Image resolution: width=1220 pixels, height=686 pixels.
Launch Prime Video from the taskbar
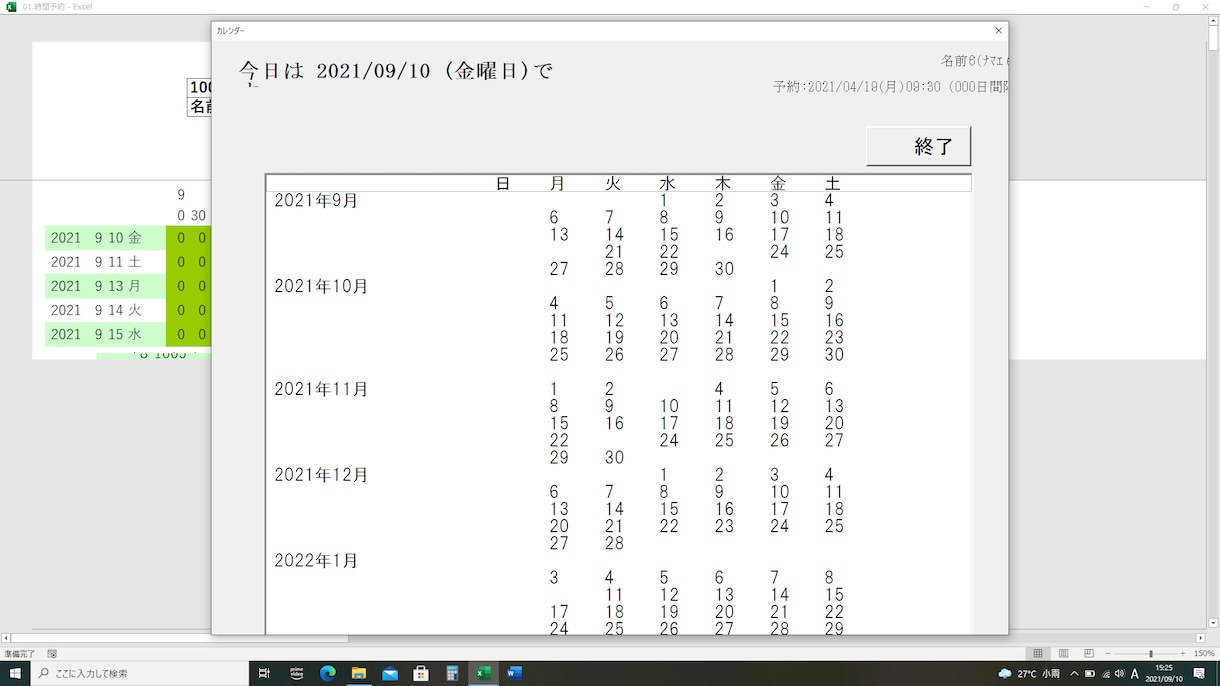point(296,673)
